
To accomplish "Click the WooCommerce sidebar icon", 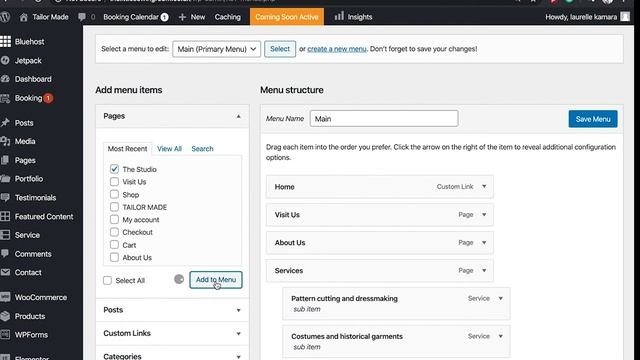I will [5, 297].
